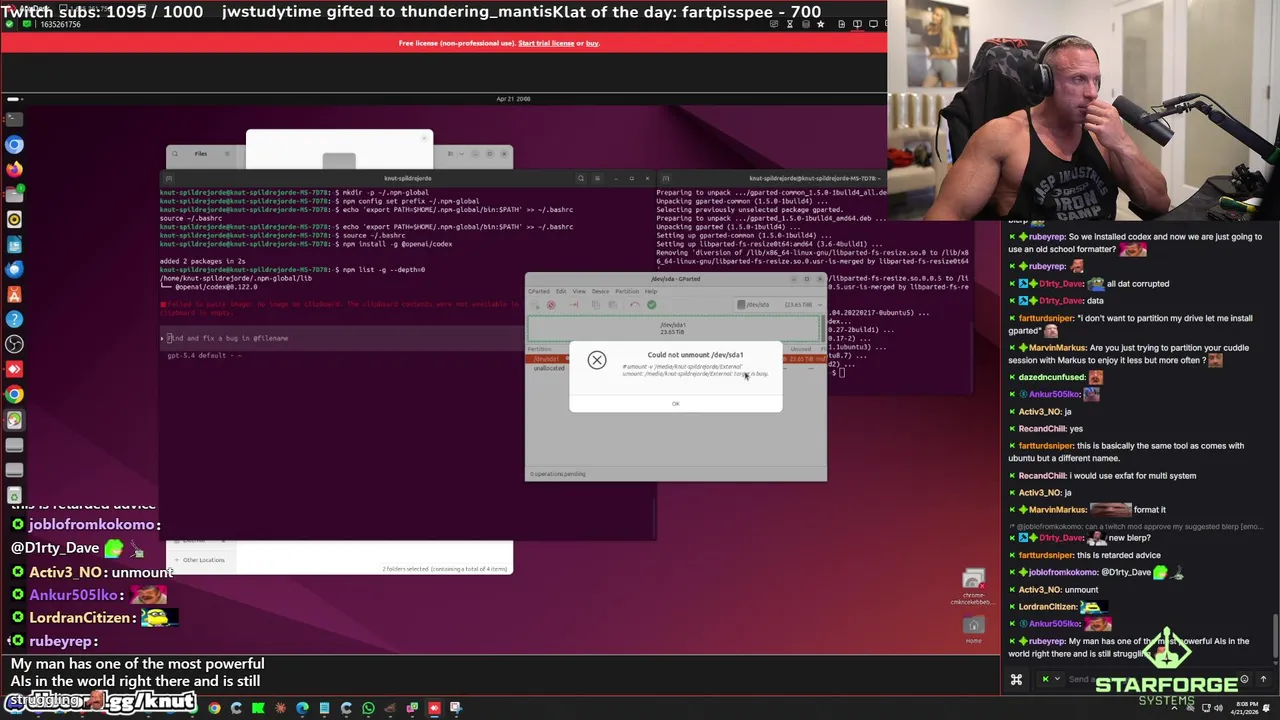Click the Delete partition icon in GParted

(x=551, y=305)
